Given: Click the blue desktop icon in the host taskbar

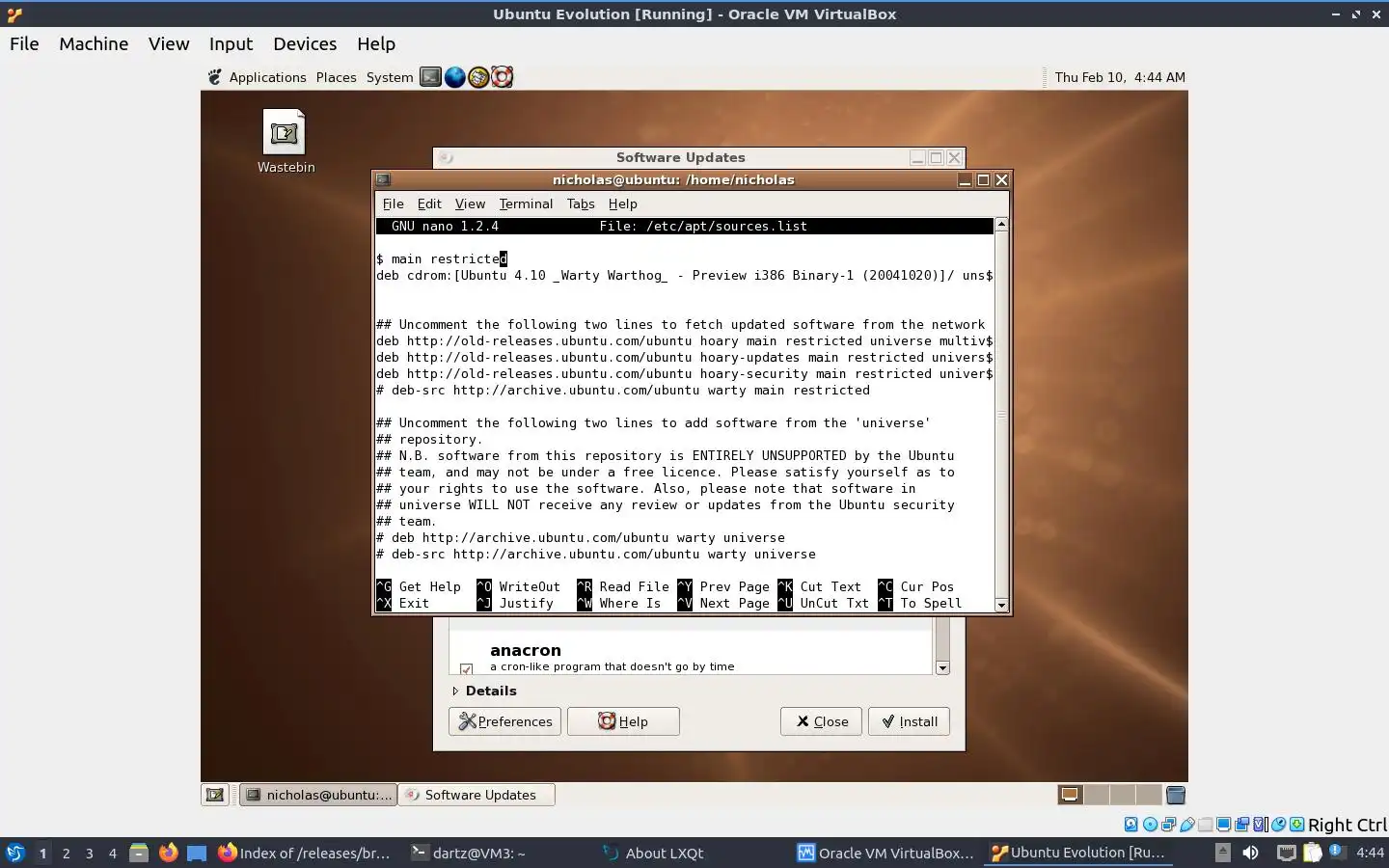Looking at the screenshot, I should 197,853.
